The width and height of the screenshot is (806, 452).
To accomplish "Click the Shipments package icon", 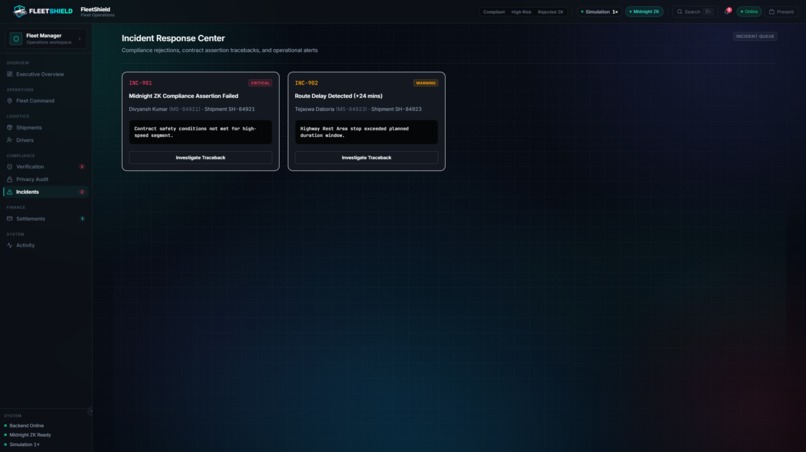I will coord(9,128).
